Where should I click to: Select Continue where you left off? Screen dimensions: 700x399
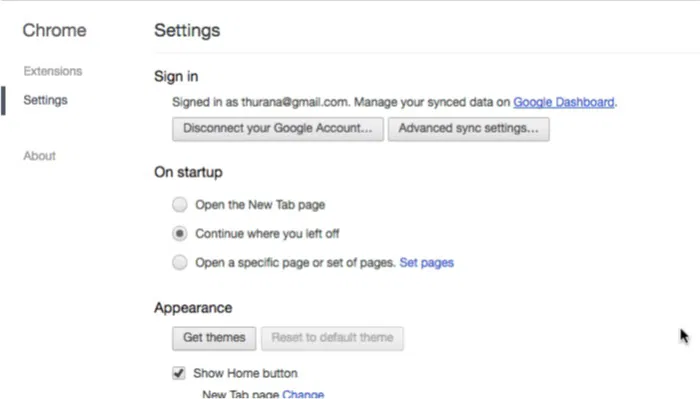click(179, 233)
